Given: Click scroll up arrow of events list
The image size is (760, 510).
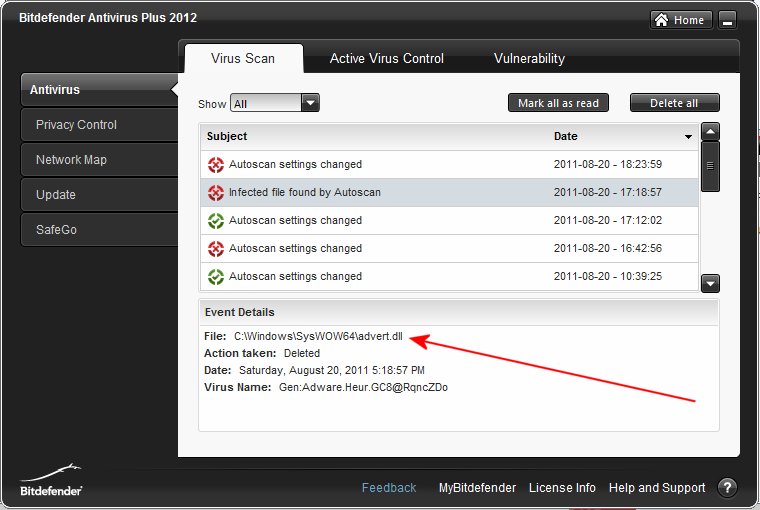Looking at the screenshot, I should [x=710, y=131].
